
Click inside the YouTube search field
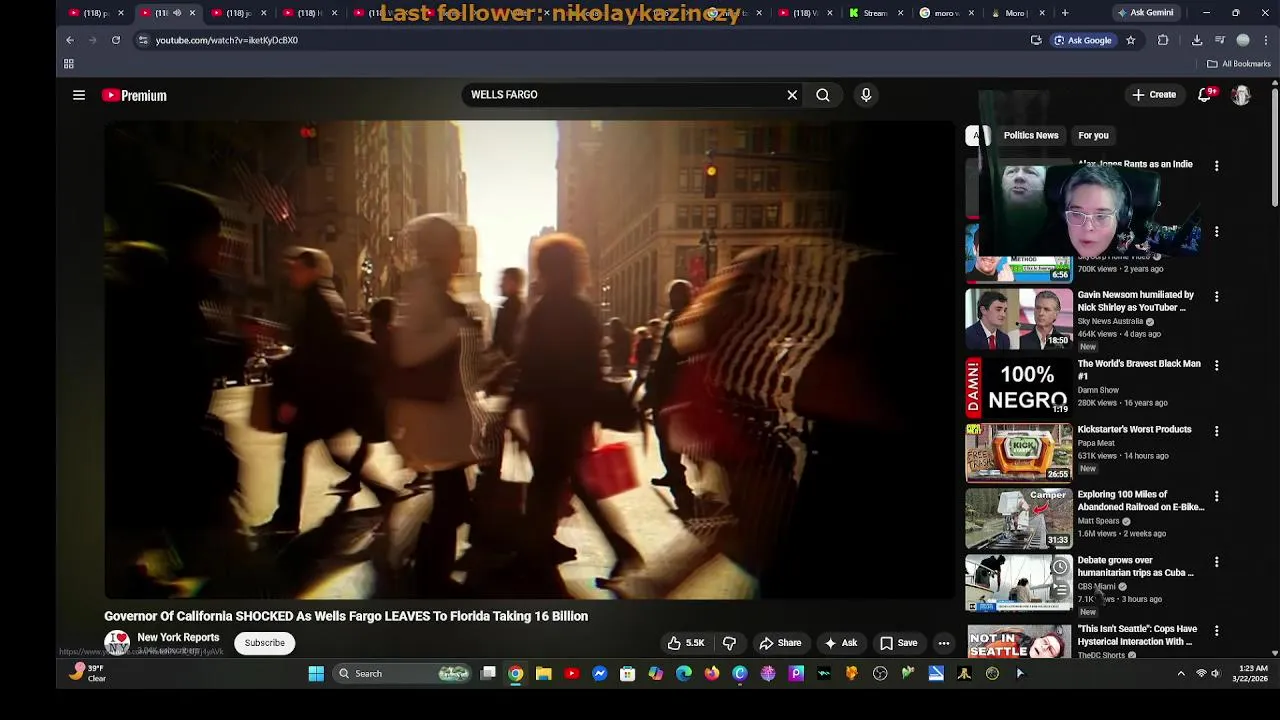pos(625,95)
